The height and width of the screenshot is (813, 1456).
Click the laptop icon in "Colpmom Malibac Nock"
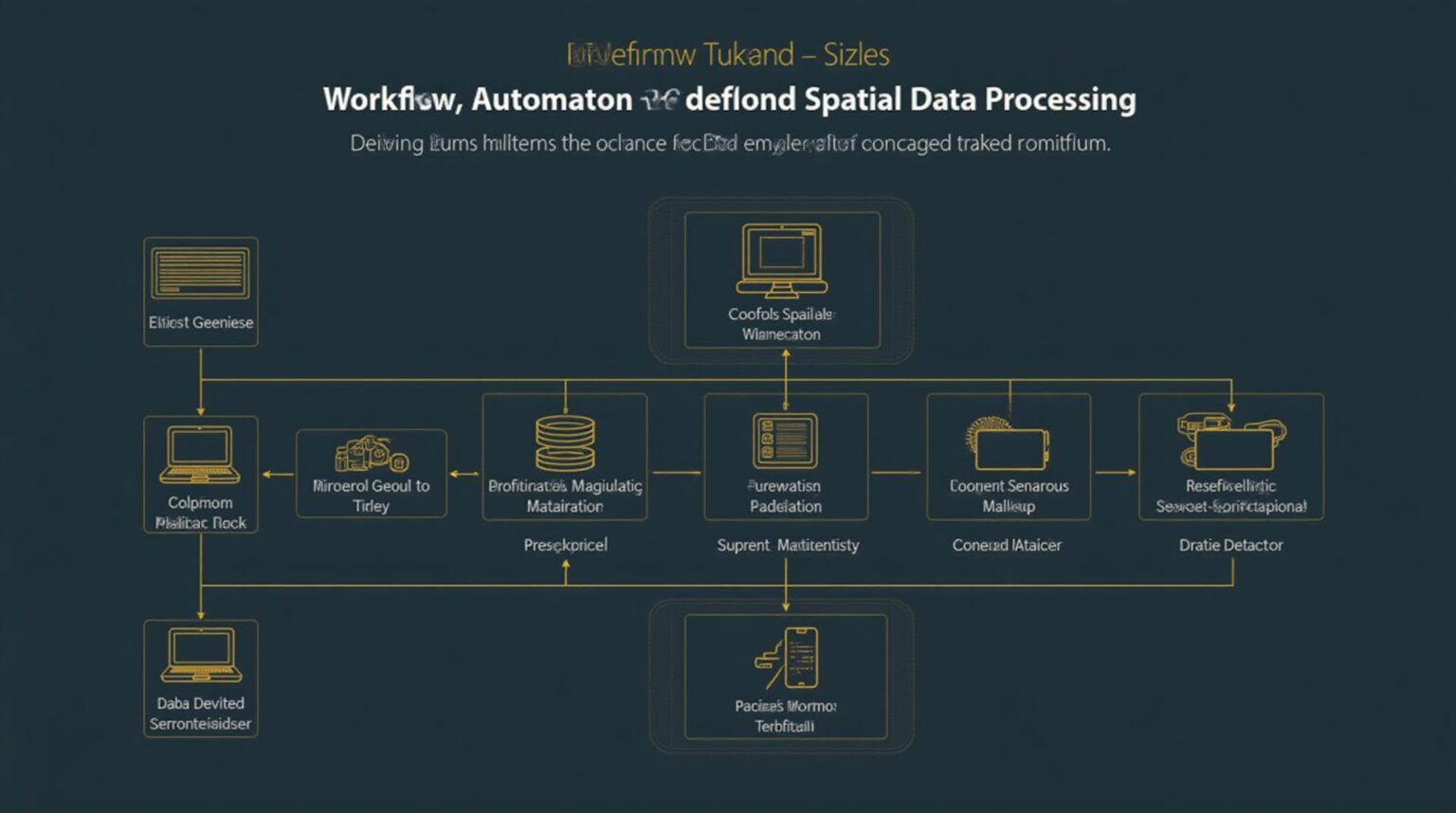[x=200, y=455]
